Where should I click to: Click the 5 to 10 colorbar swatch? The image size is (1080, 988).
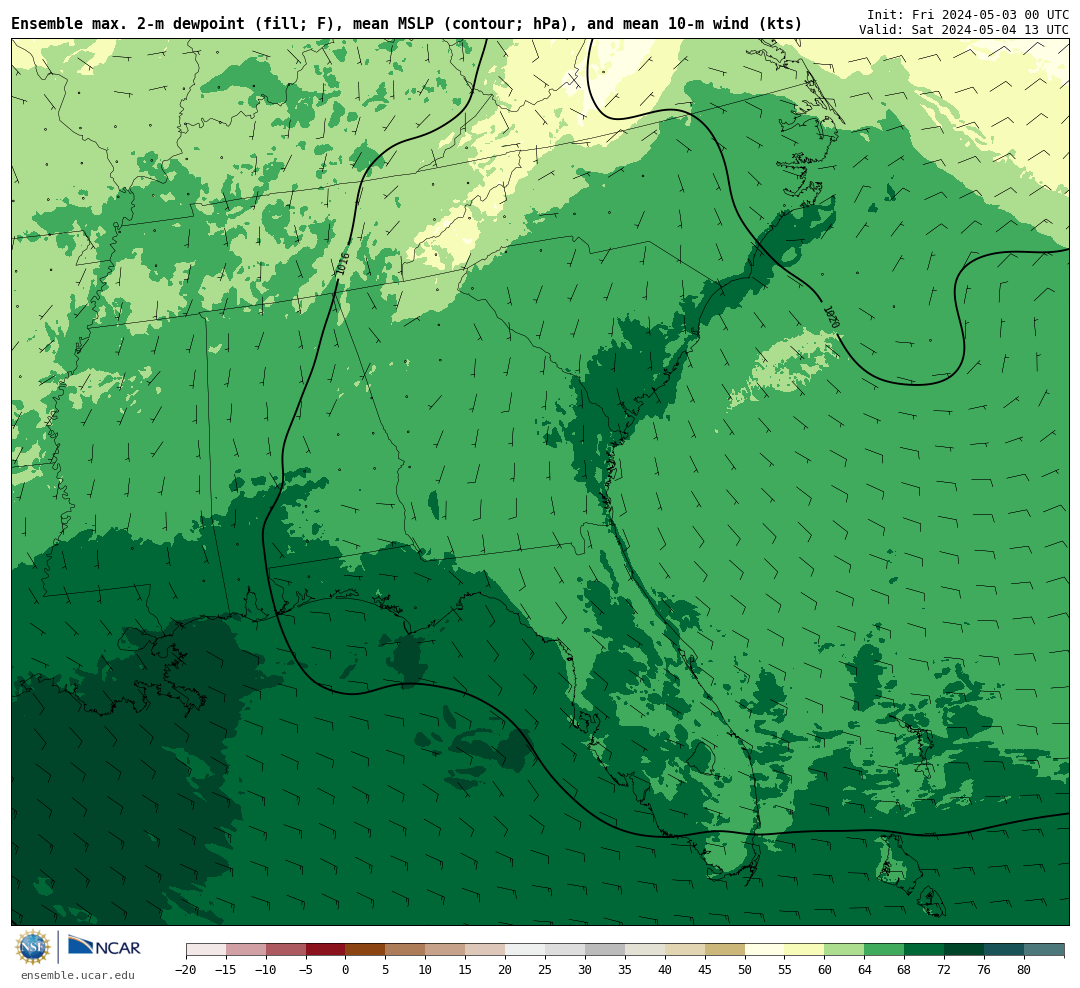[405, 950]
